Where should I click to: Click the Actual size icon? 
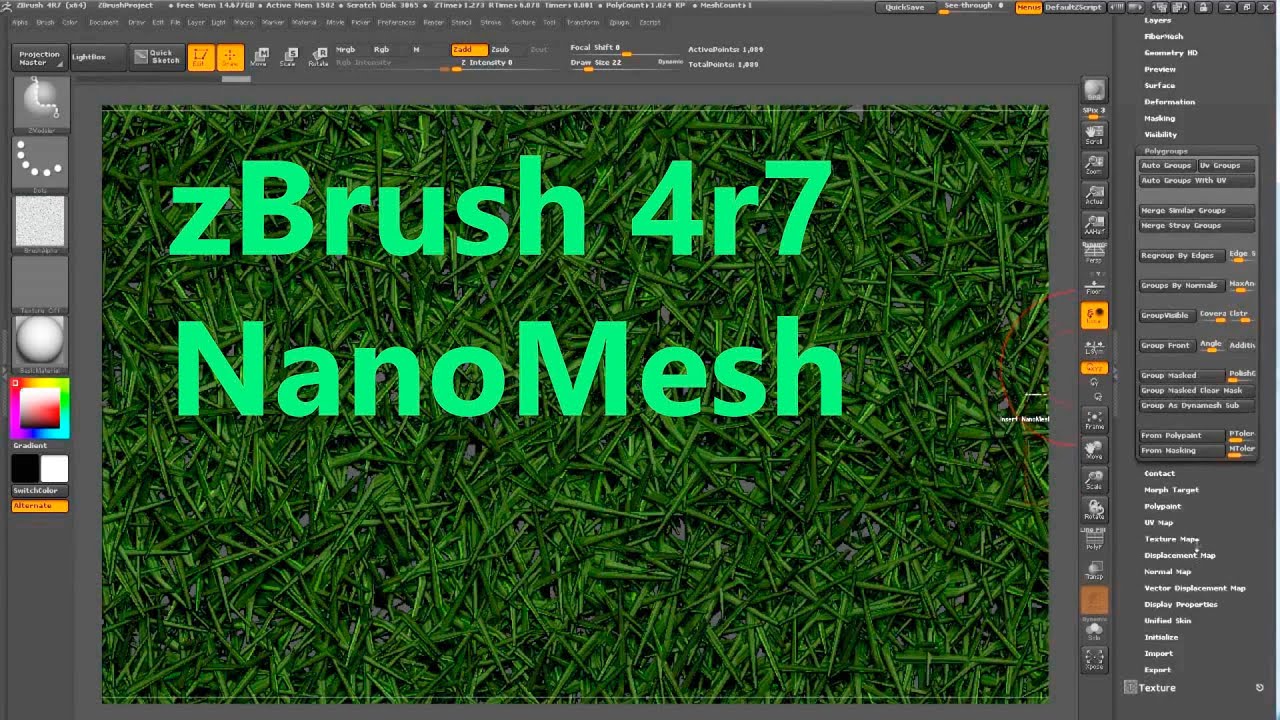[1095, 194]
